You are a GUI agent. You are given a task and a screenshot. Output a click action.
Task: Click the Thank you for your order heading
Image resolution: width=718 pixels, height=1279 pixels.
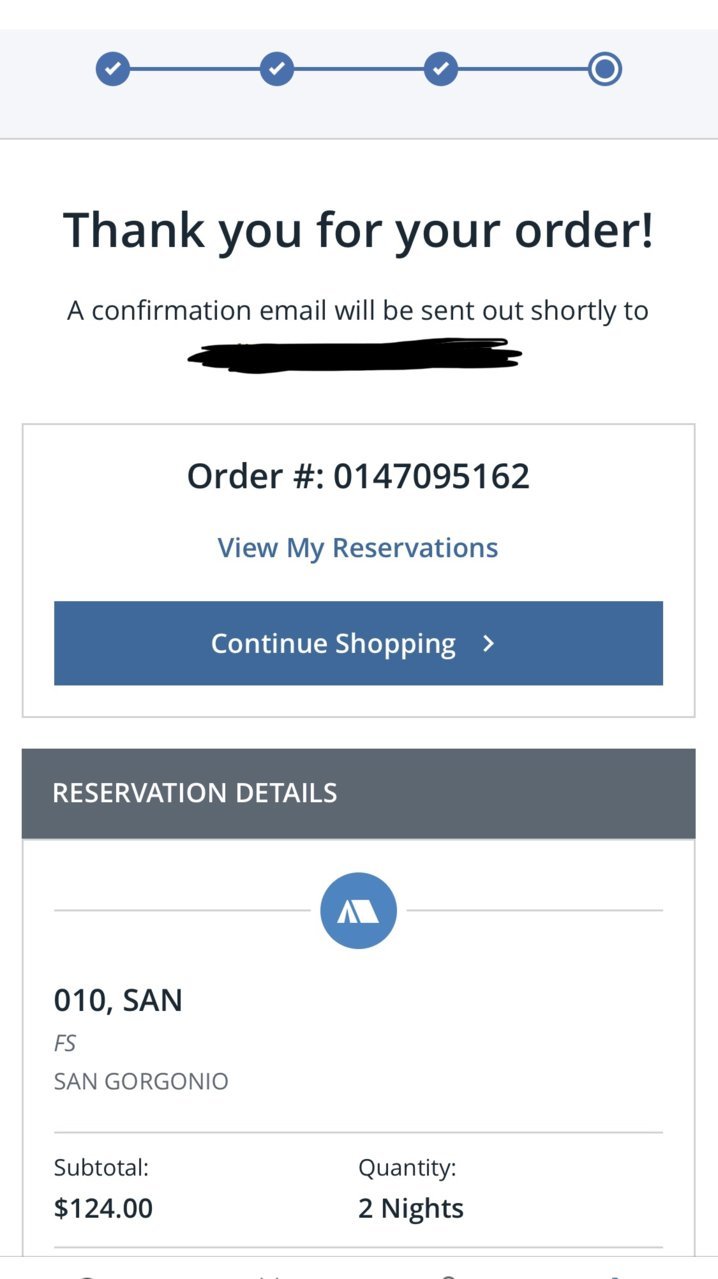(358, 231)
